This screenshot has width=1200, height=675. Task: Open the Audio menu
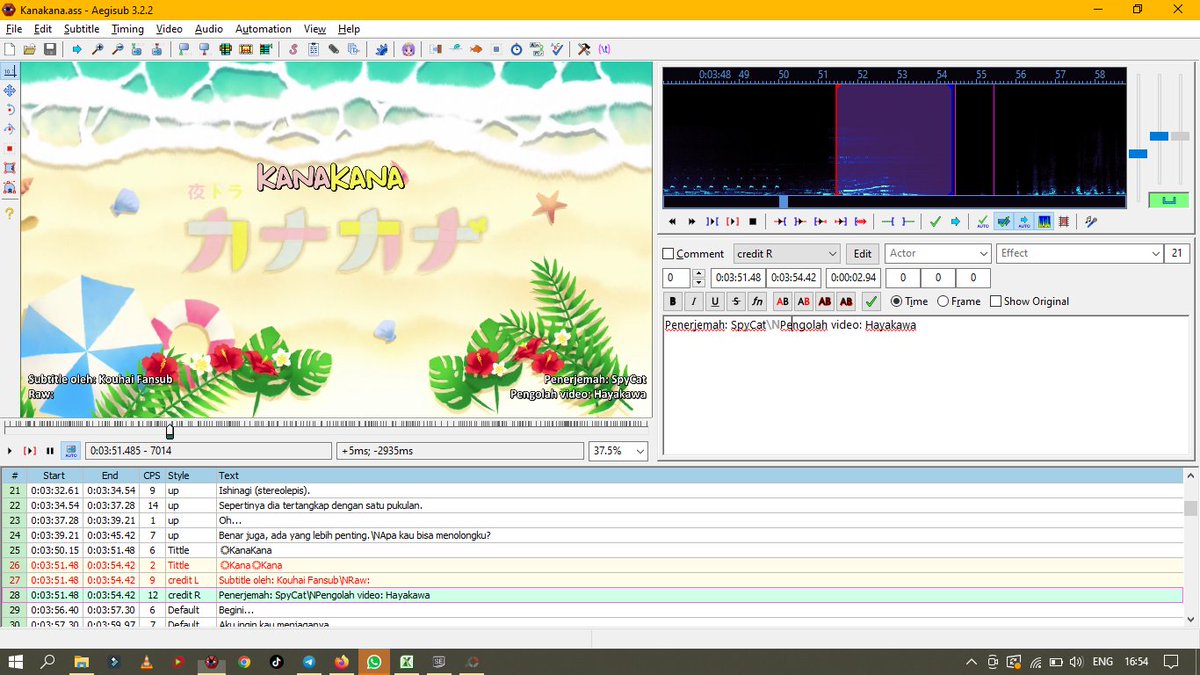(x=209, y=29)
